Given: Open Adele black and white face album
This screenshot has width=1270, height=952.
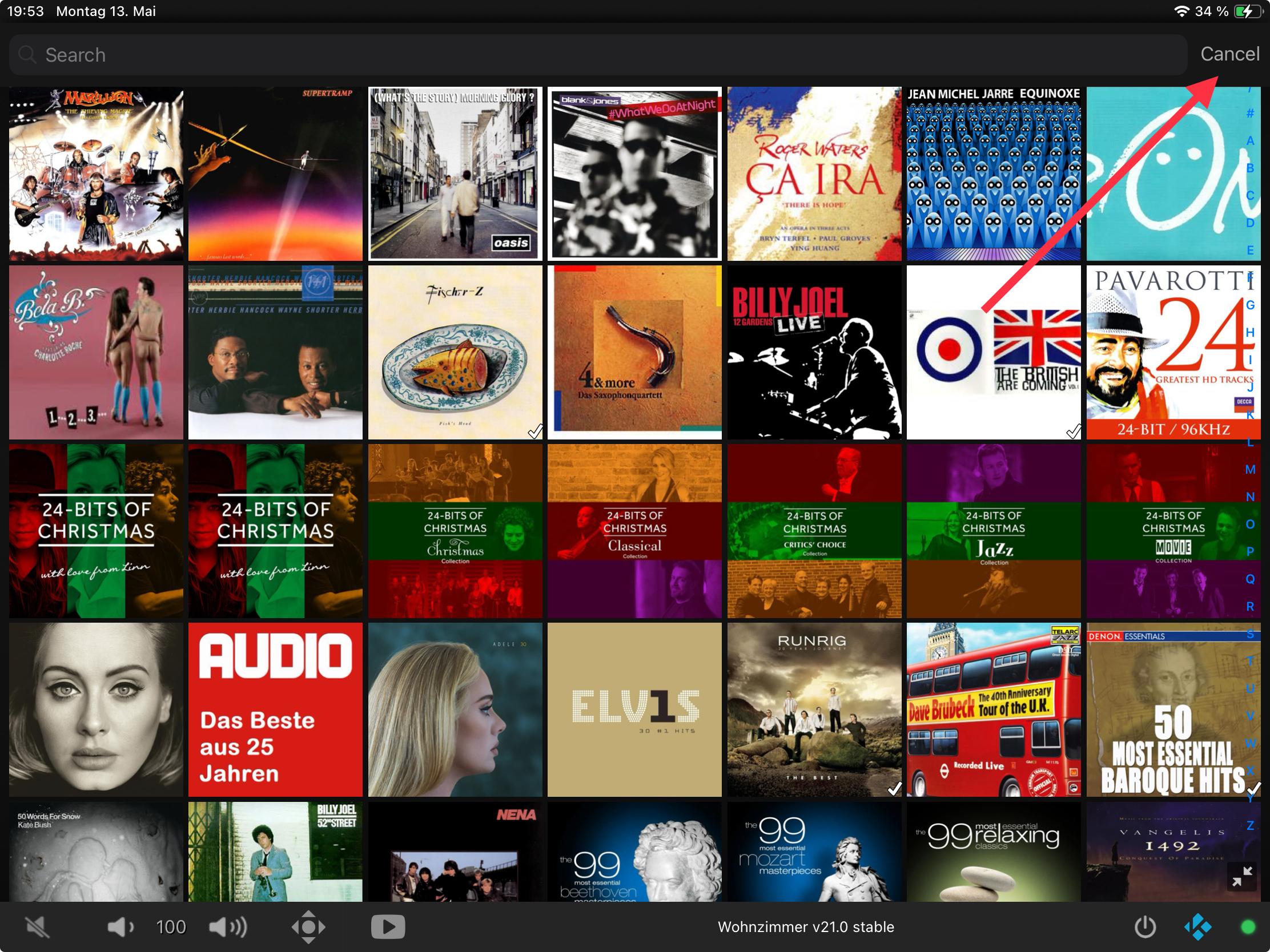Looking at the screenshot, I should click(x=96, y=710).
